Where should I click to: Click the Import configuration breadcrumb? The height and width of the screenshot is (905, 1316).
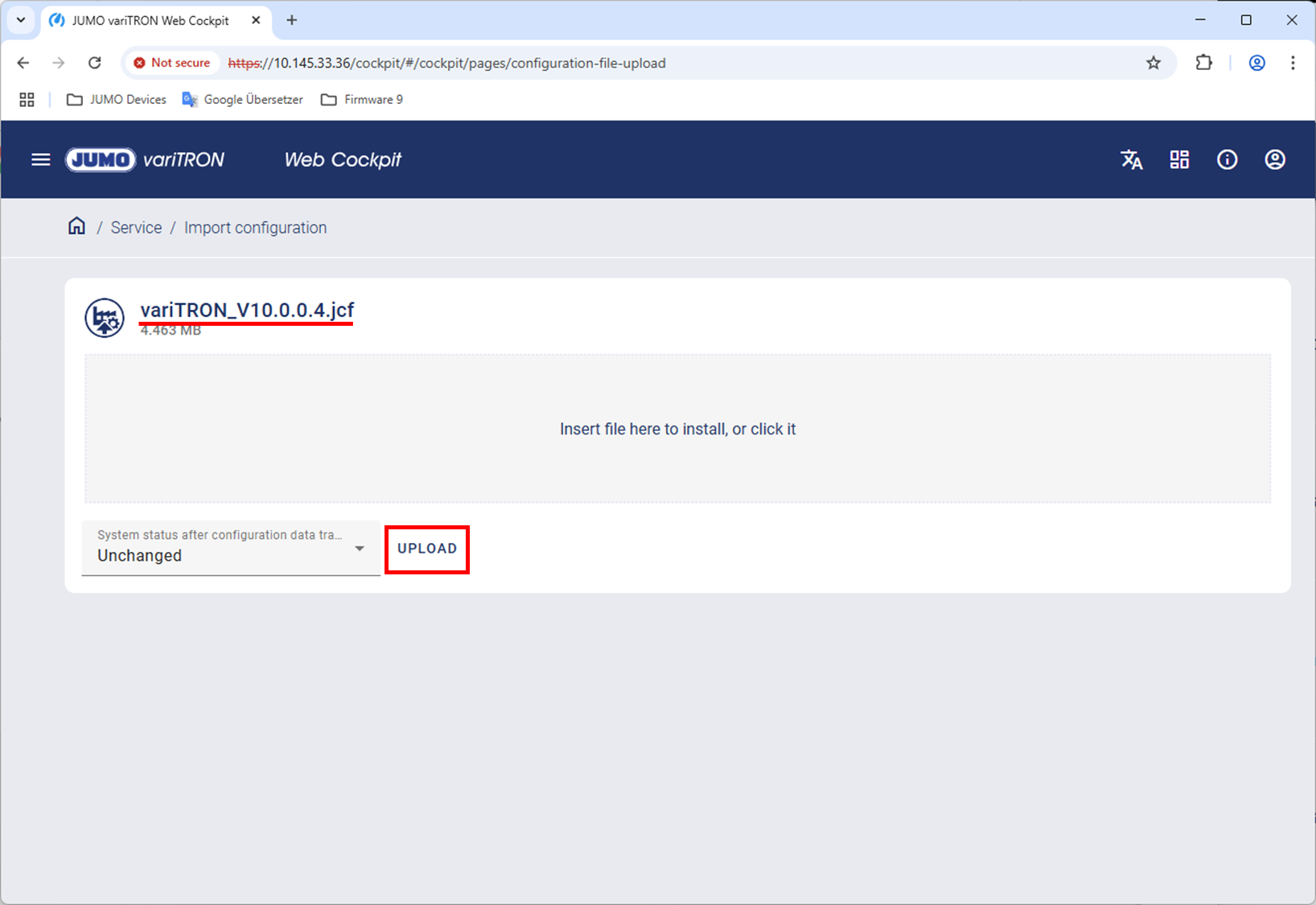click(255, 228)
